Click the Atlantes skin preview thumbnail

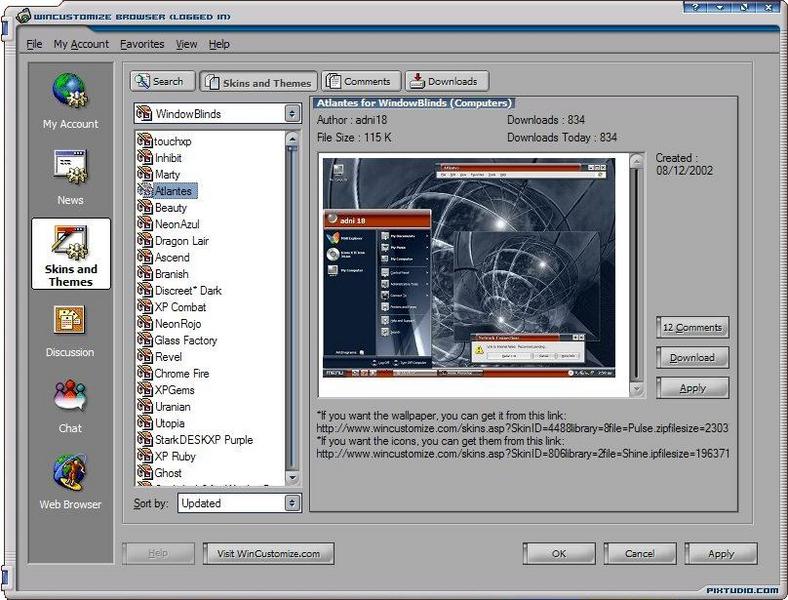pos(468,268)
